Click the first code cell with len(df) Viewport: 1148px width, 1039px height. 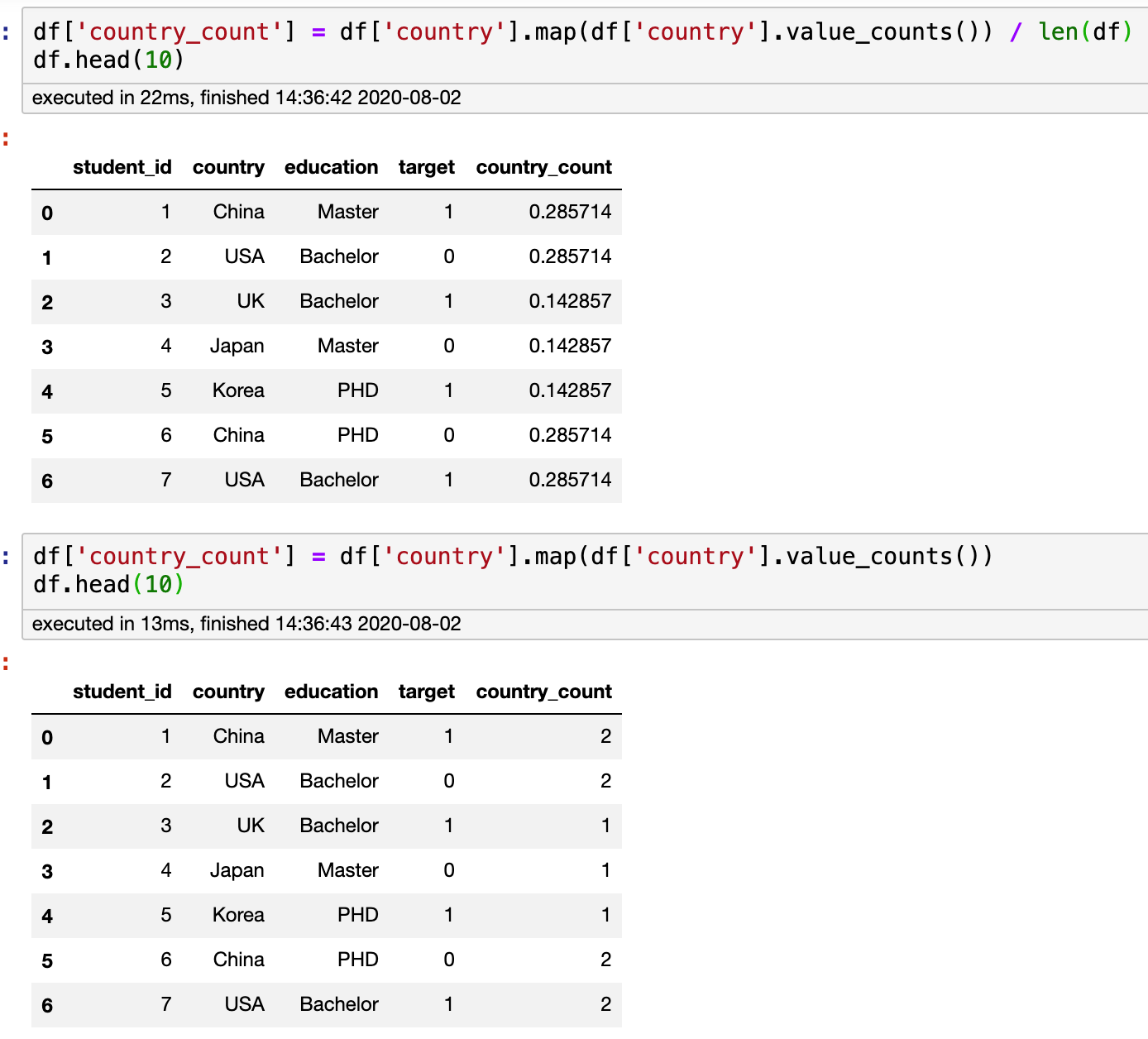click(x=585, y=45)
